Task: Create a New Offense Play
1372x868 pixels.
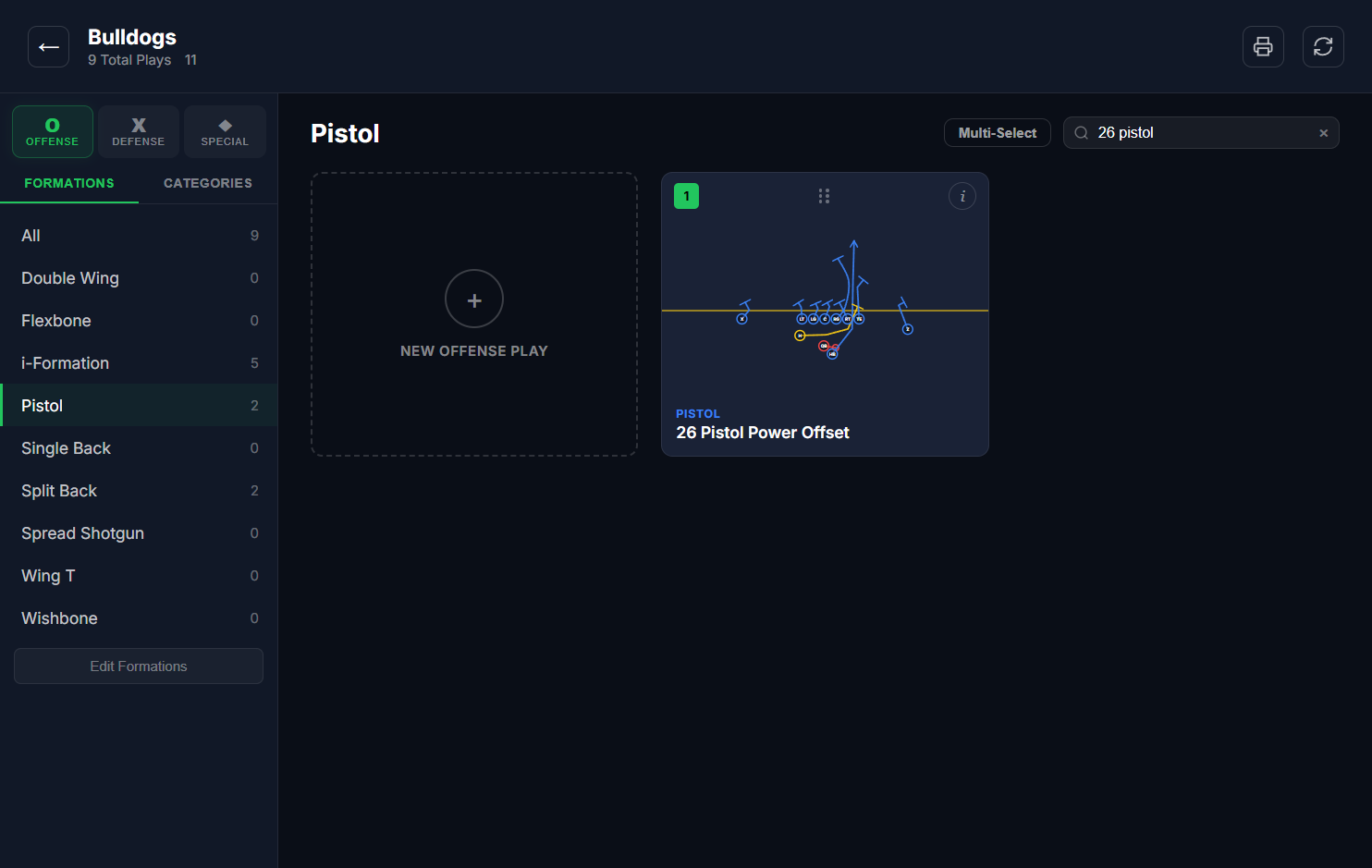Action: pos(474,314)
